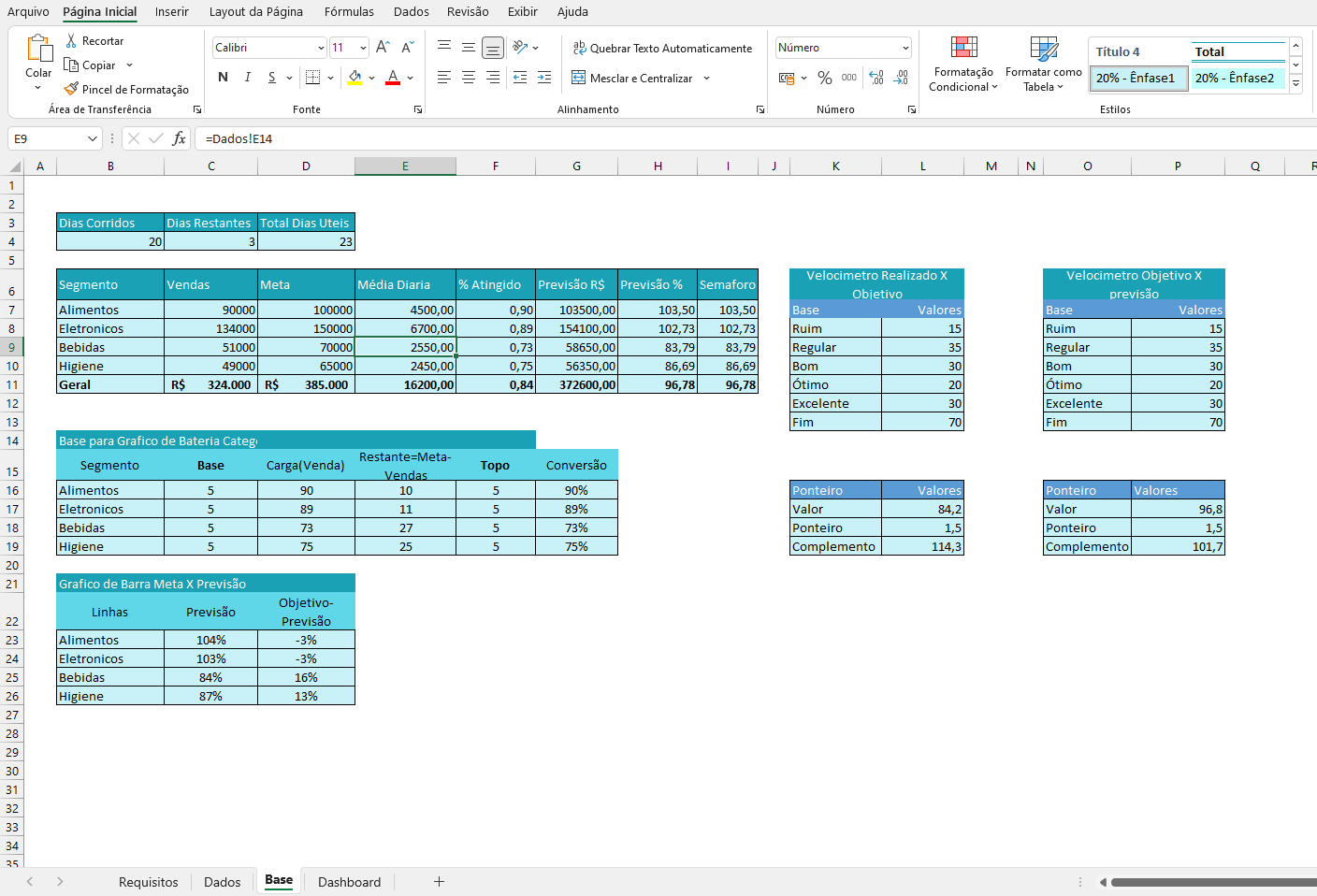Image resolution: width=1317 pixels, height=896 pixels.
Task: Click the Recortar scissors icon
Action: pos(71,41)
